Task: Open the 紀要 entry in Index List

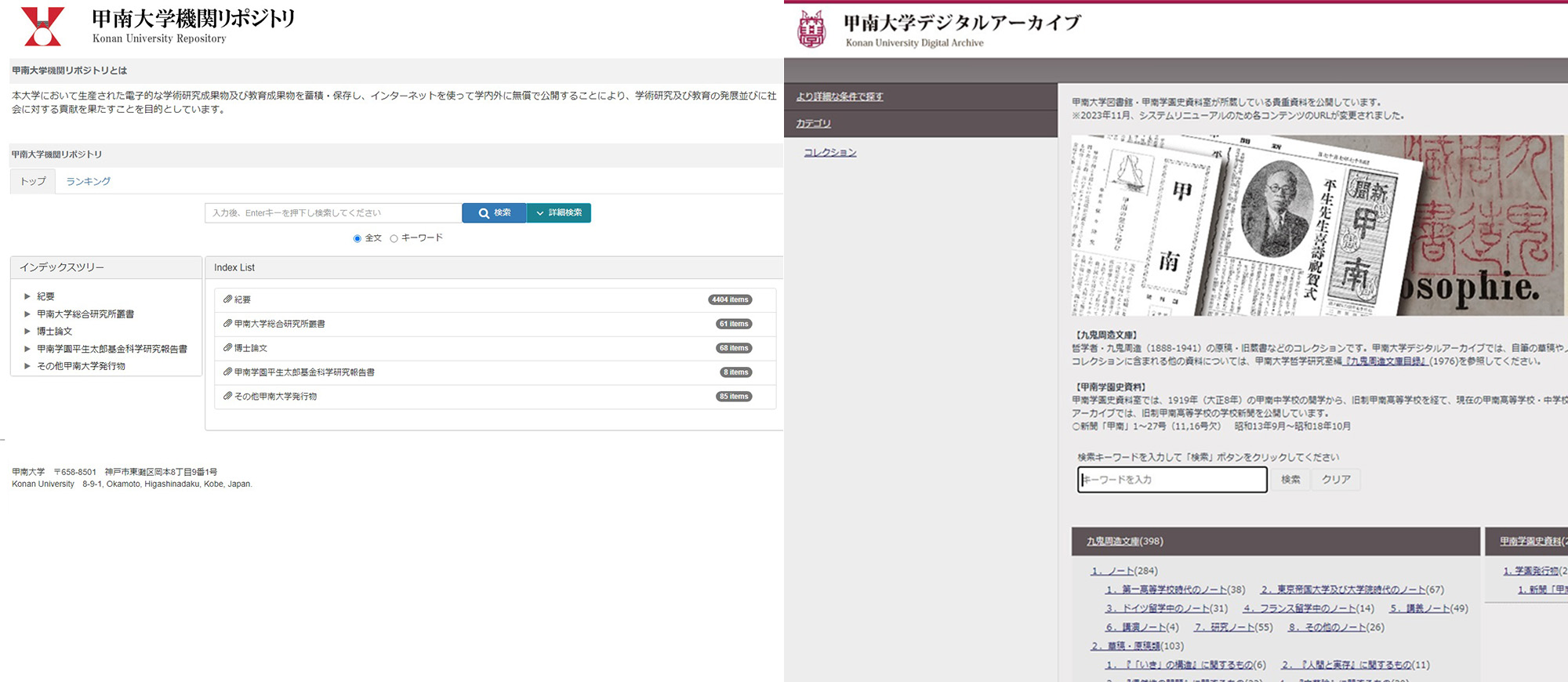Action: click(x=242, y=299)
